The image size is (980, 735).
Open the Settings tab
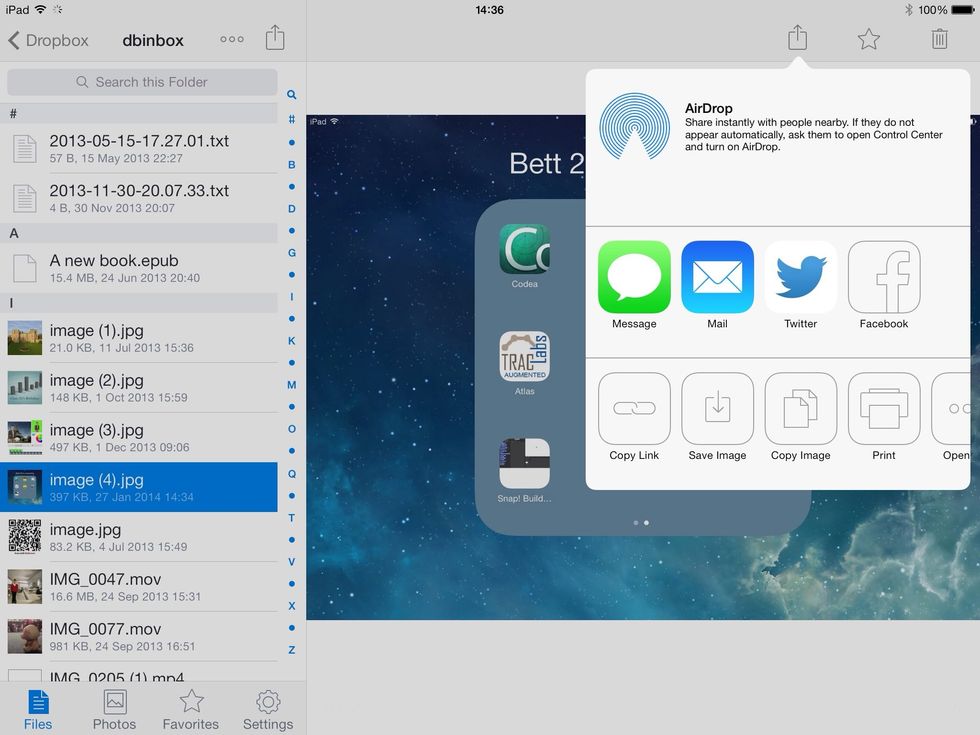click(x=267, y=707)
